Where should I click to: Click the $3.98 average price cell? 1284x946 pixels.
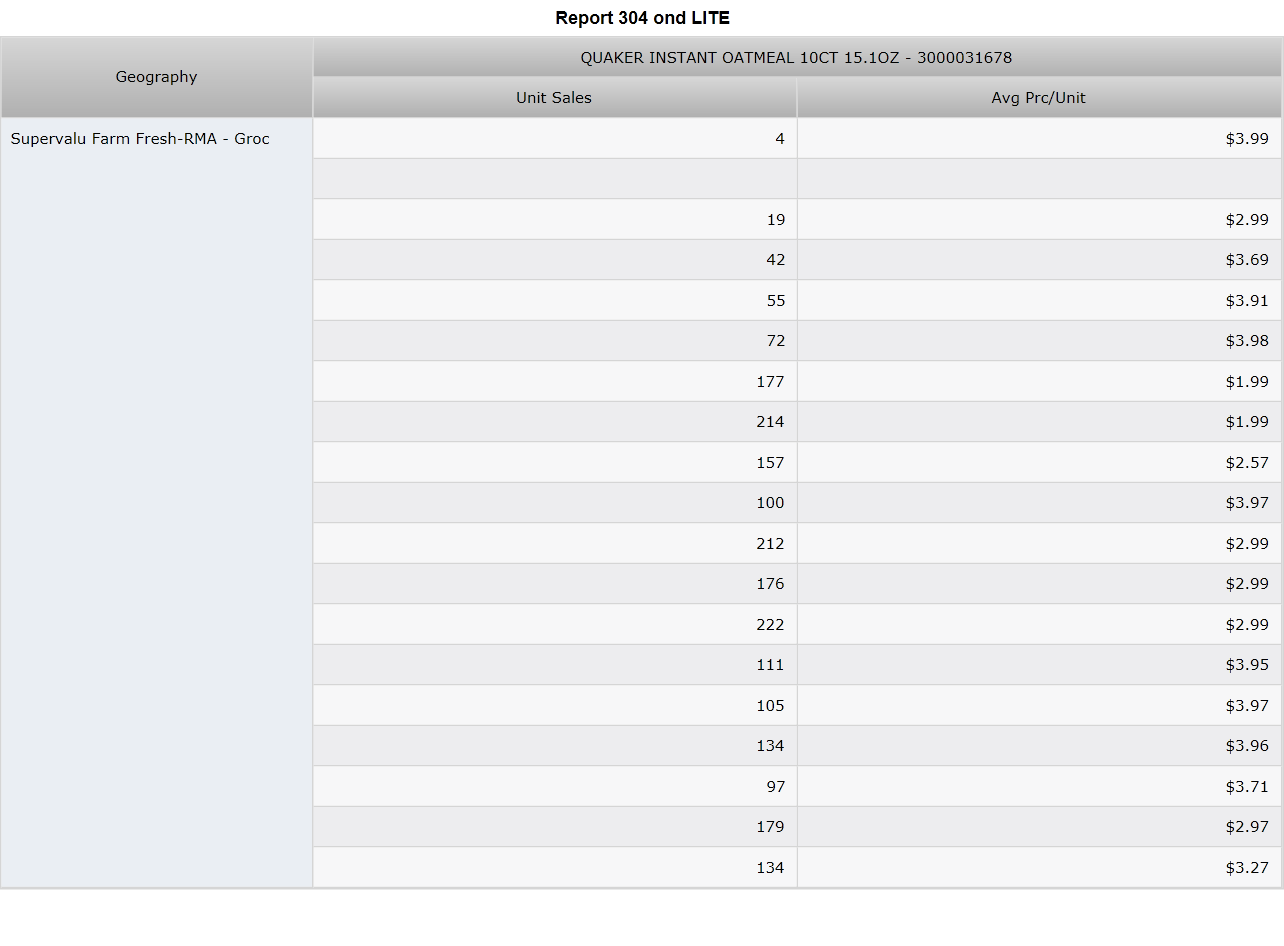(x=1039, y=341)
